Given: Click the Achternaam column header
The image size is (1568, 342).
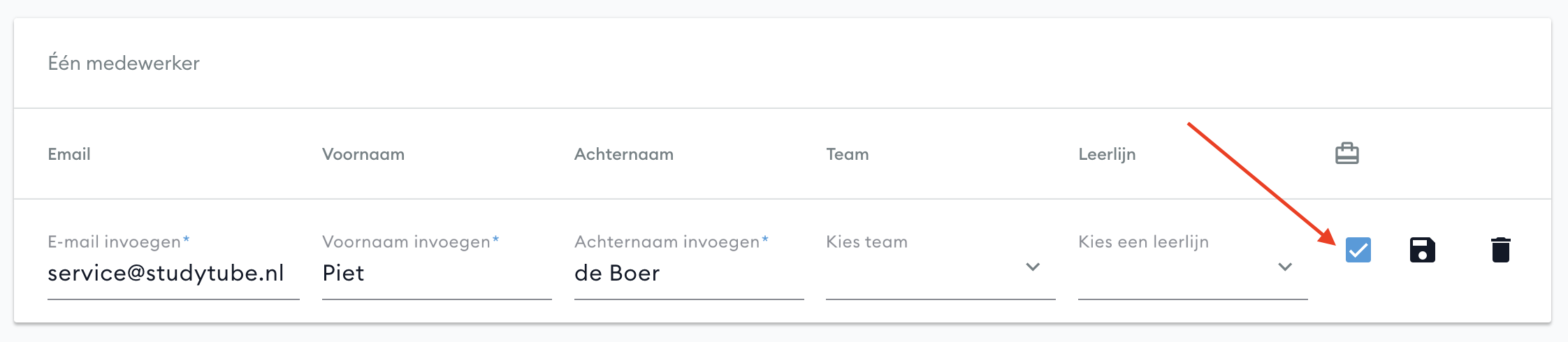Looking at the screenshot, I should coord(624,154).
